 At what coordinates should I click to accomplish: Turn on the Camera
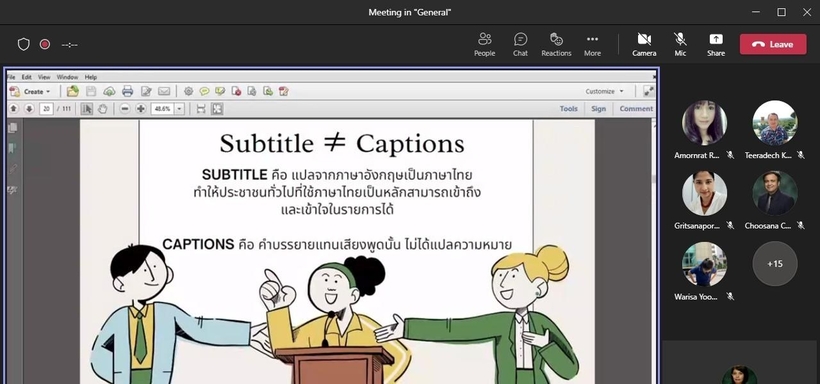644,44
